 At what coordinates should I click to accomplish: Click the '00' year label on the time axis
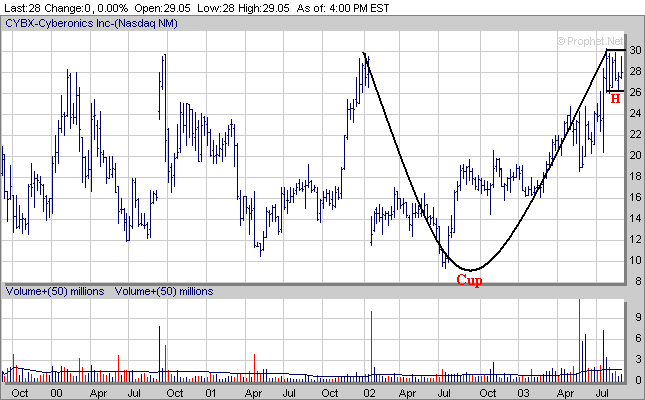pyautogui.click(x=56, y=393)
